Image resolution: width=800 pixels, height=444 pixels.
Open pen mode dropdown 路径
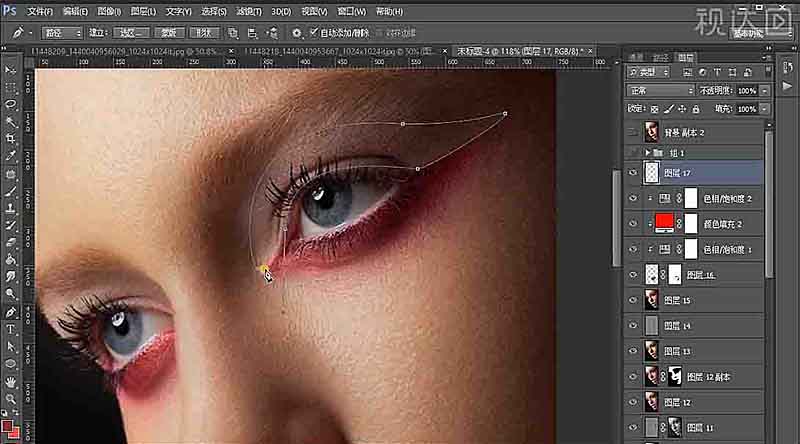[62, 33]
